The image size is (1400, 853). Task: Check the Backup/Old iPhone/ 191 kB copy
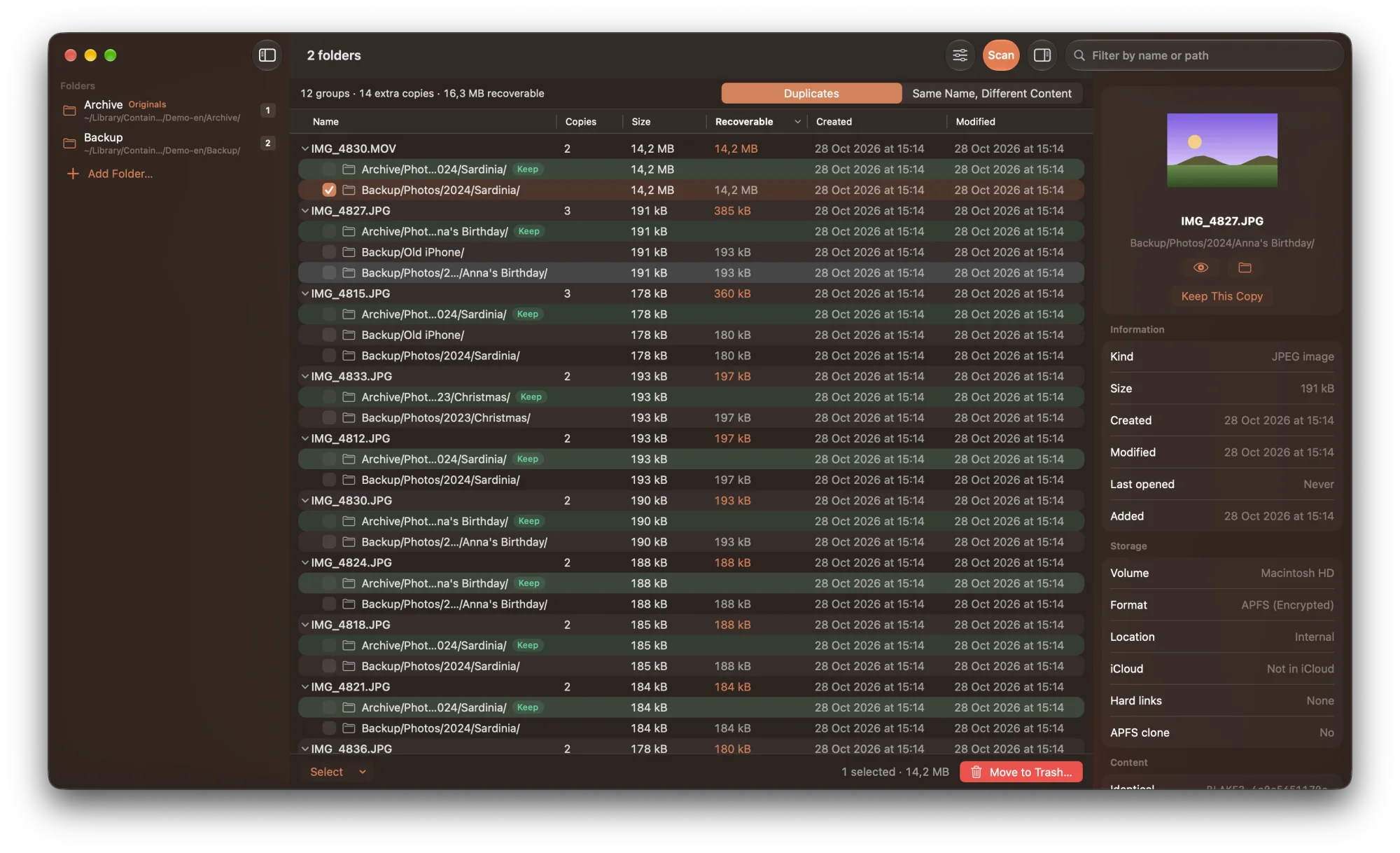329,252
